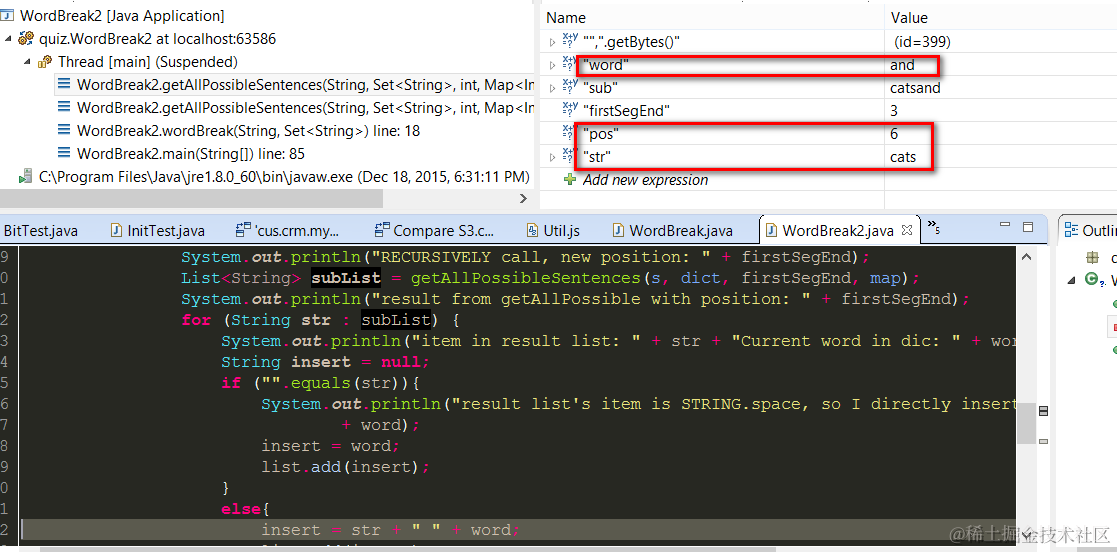
Task: Collapse the Thread [main] (Suspended) node
Action: (27, 62)
